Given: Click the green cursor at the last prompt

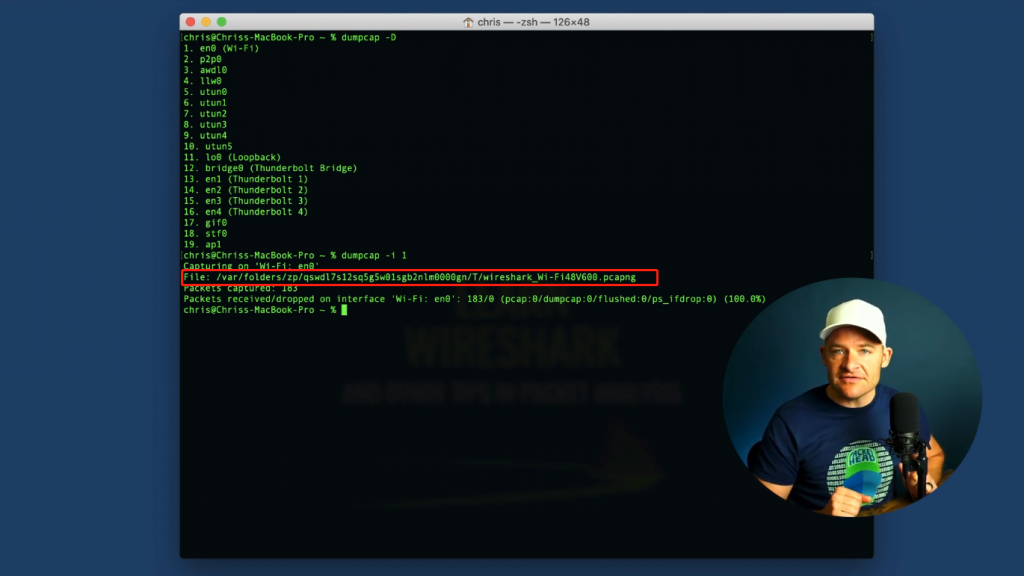Looking at the screenshot, I should click(x=344, y=310).
